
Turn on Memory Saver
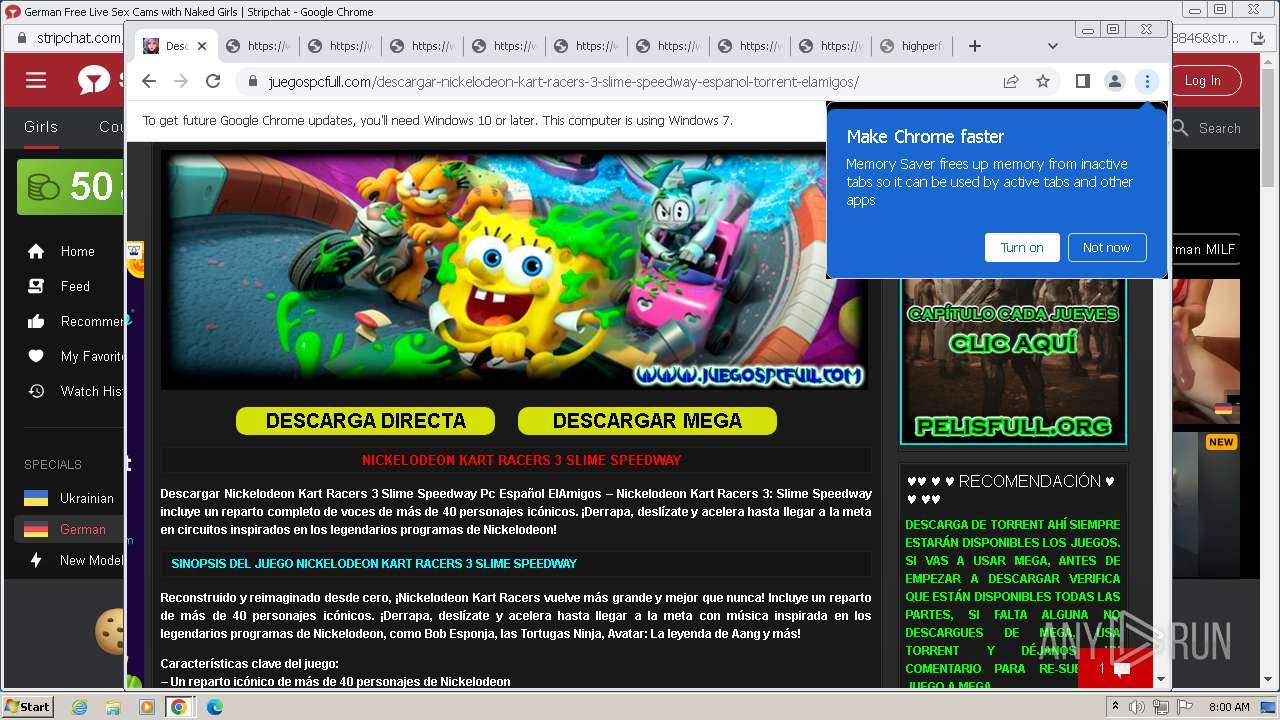[1022, 247]
